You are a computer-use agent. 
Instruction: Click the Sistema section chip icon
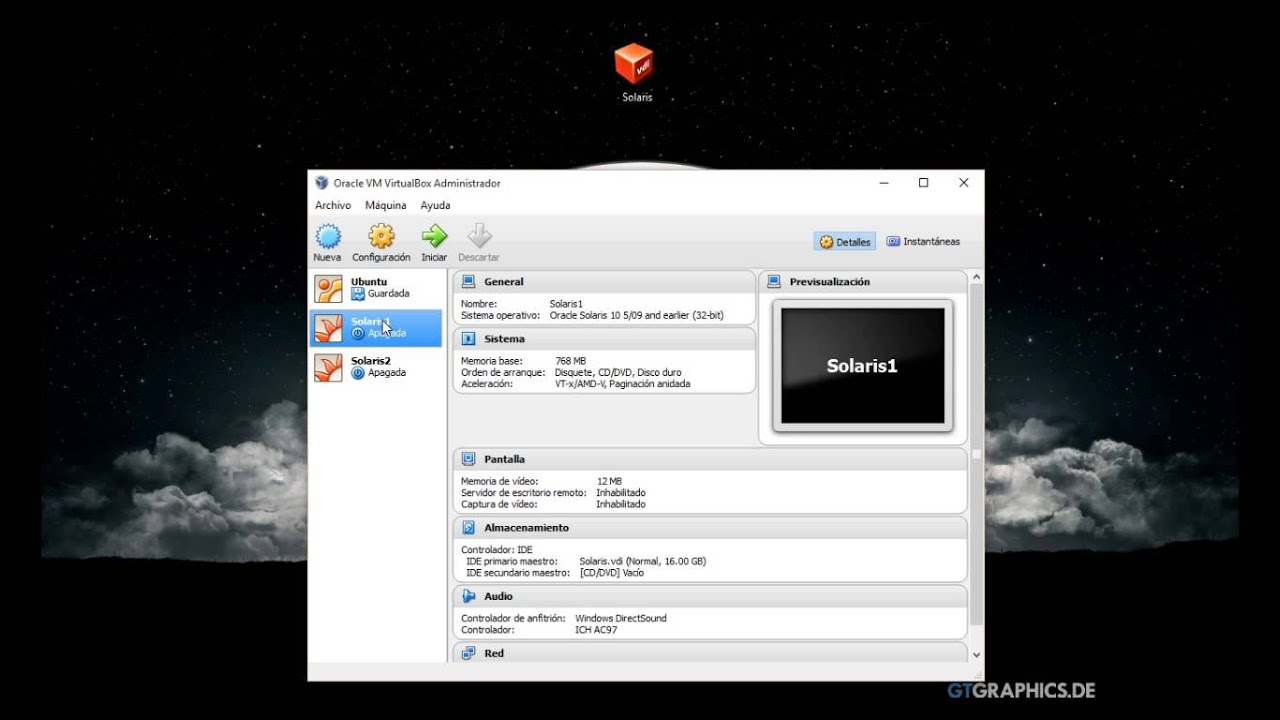pyautogui.click(x=468, y=339)
